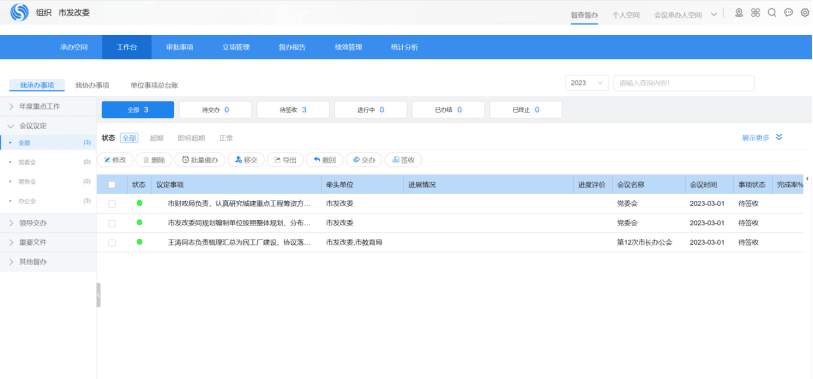Image resolution: width=813 pixels, height=379 pixels.
Task: Tick the checkbox for 市财政局负责 row
Action: coord(112,204)
